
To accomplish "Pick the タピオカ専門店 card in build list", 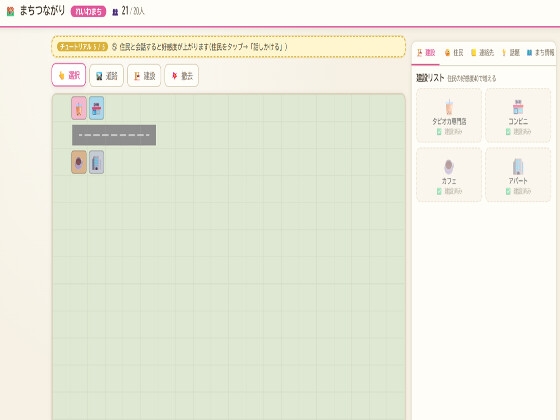I will coord(449,115).
